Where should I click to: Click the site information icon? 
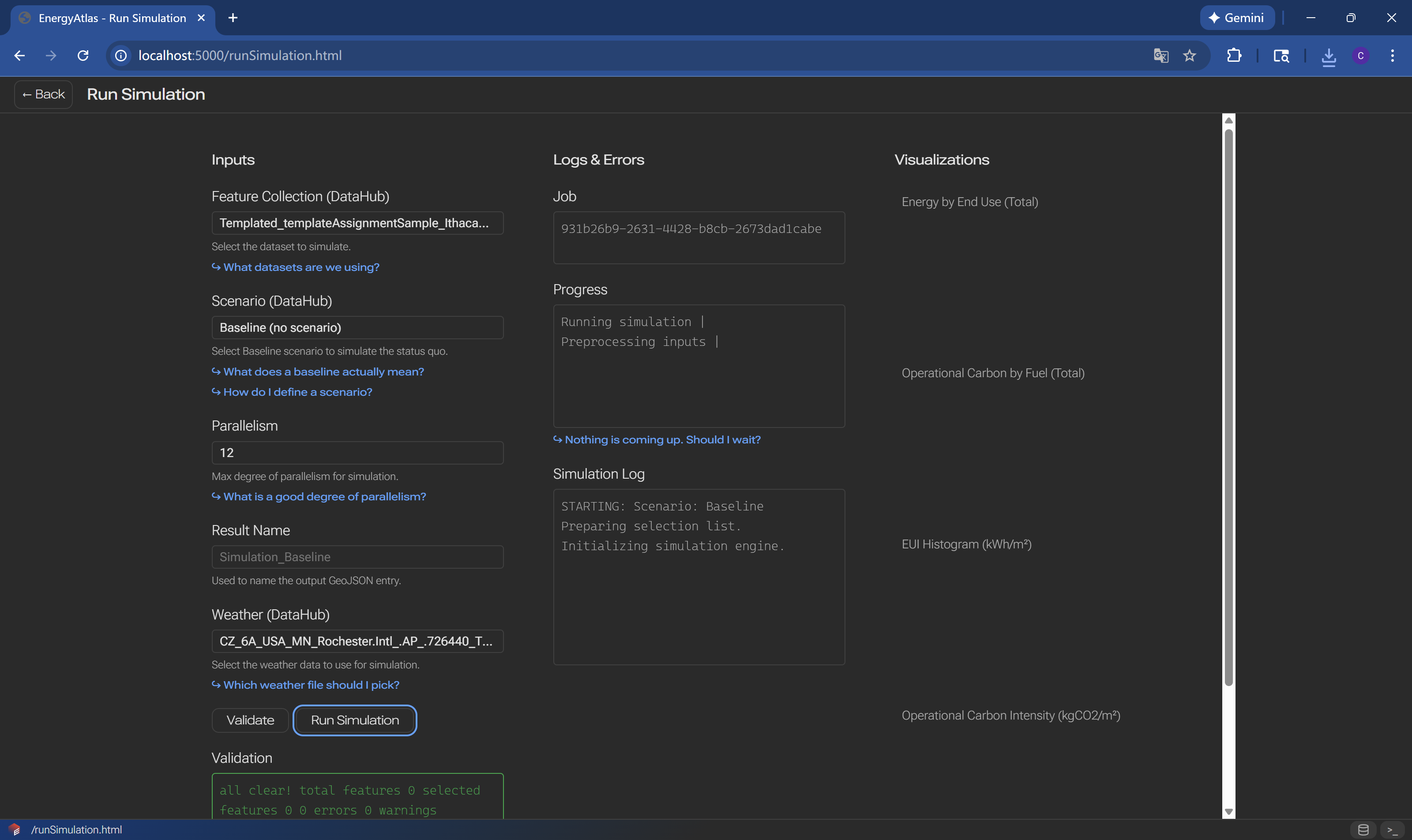click(x=120, y=56)
